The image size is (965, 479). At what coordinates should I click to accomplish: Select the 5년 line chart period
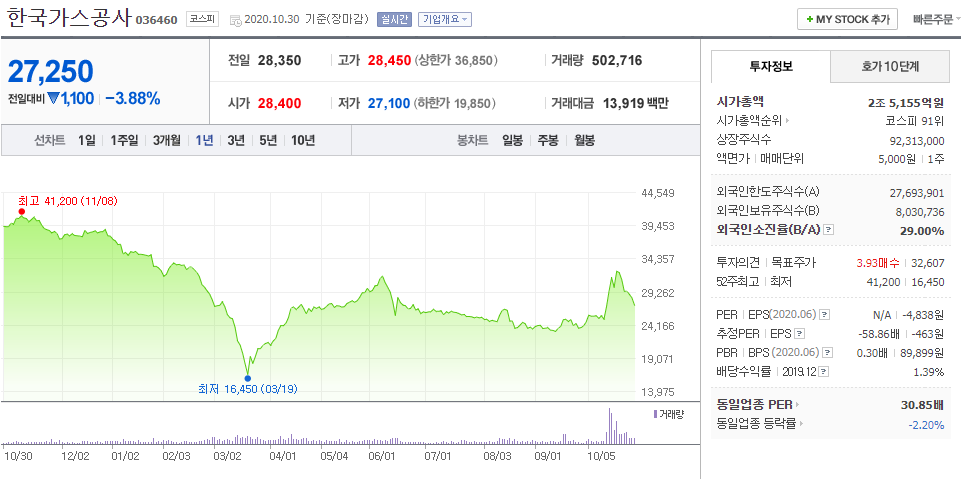tap(268, 140)
